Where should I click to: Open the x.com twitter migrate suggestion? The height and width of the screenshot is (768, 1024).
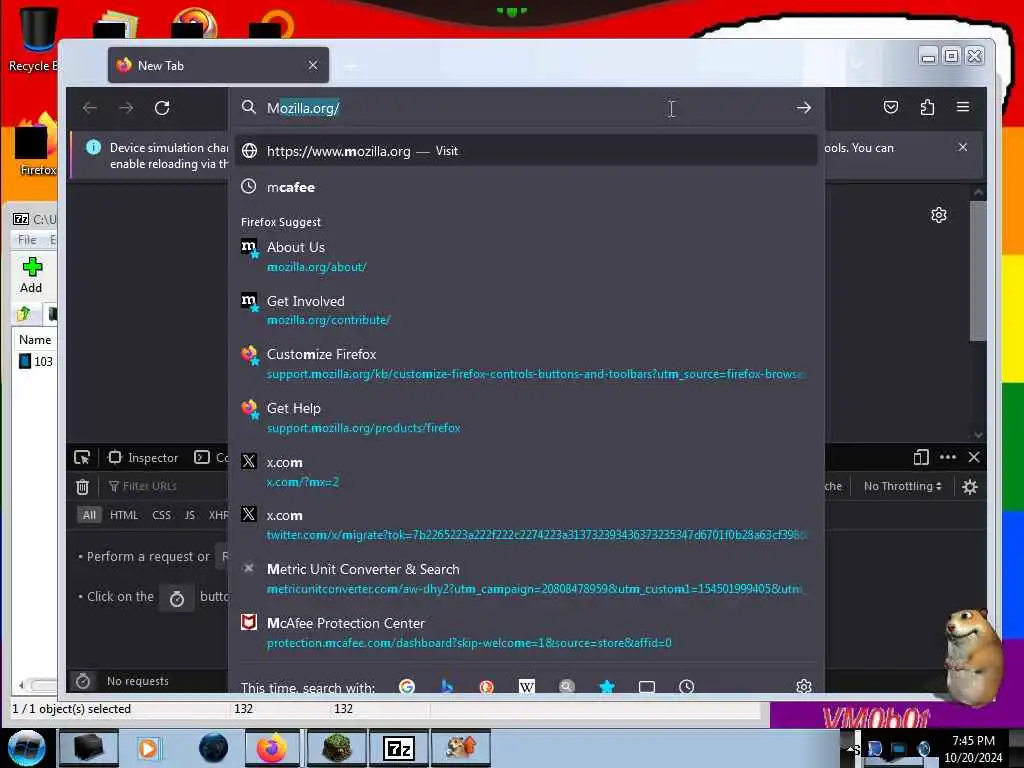(526, 525)
